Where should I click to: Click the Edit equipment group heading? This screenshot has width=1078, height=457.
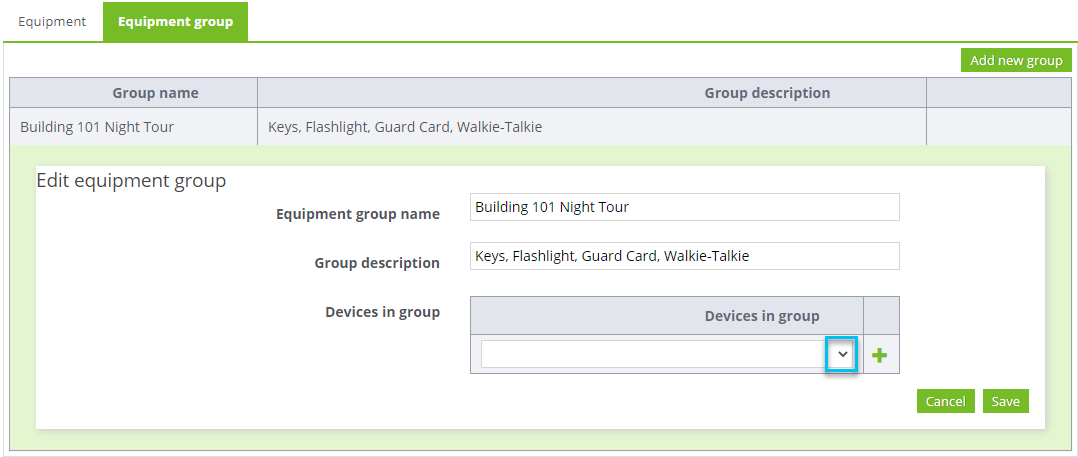pyautogui.click(x=131, y=181)
